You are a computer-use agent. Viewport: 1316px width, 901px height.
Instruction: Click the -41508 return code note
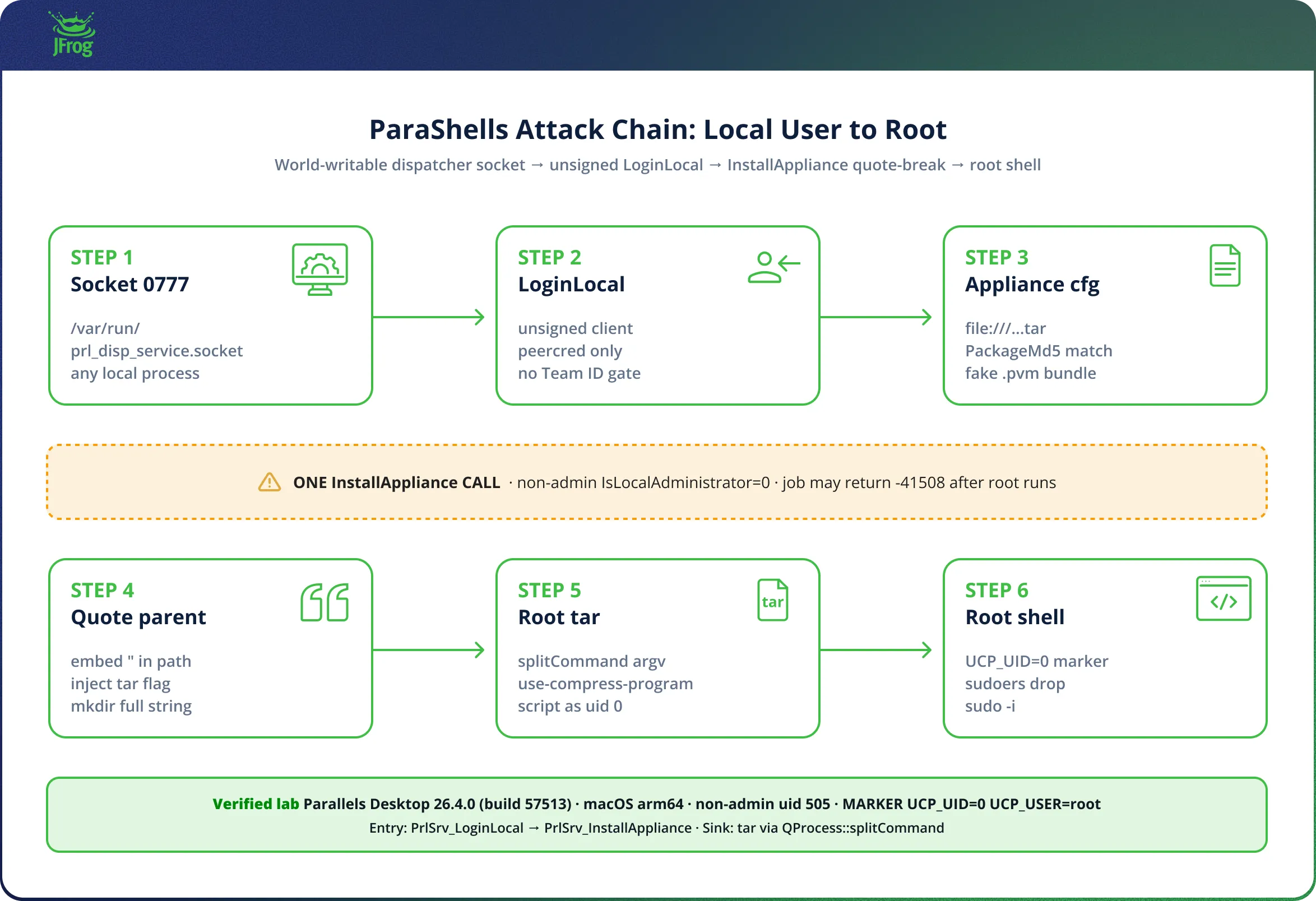[919, 482]
